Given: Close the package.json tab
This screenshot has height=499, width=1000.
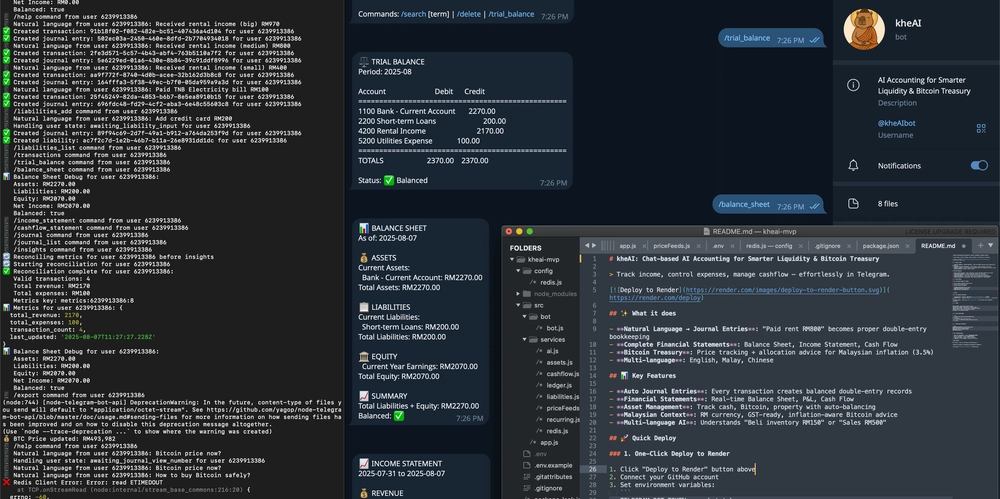Looking at the screenshot, I should point(908,246).
